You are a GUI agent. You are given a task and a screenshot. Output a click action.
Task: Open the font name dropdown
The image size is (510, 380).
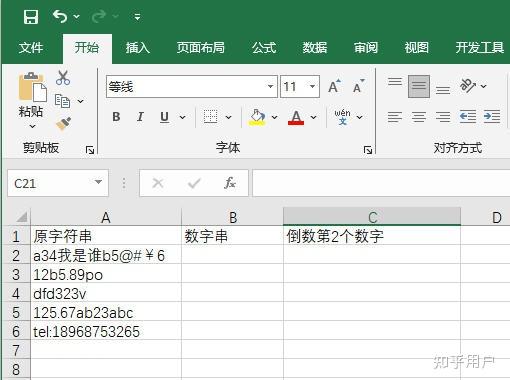point(270,87)
